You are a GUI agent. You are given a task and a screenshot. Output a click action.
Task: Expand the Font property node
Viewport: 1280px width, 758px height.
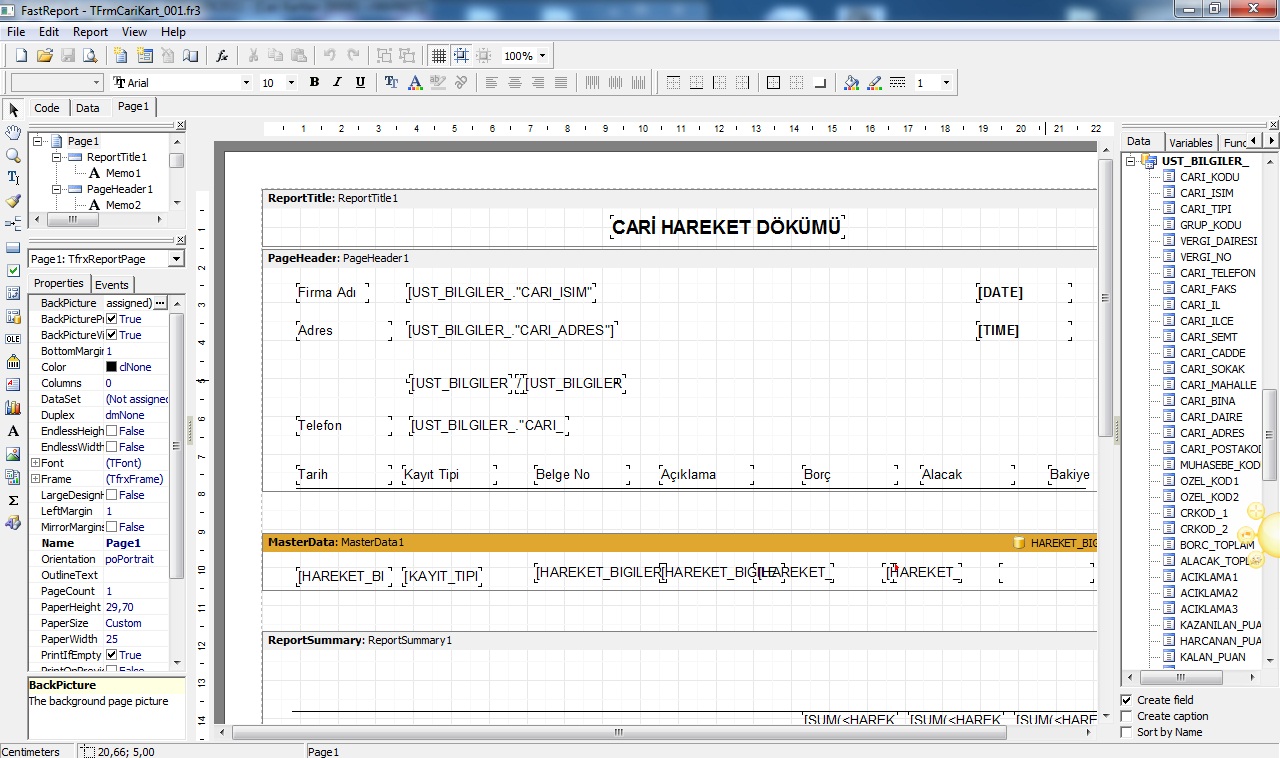point(35,463)
